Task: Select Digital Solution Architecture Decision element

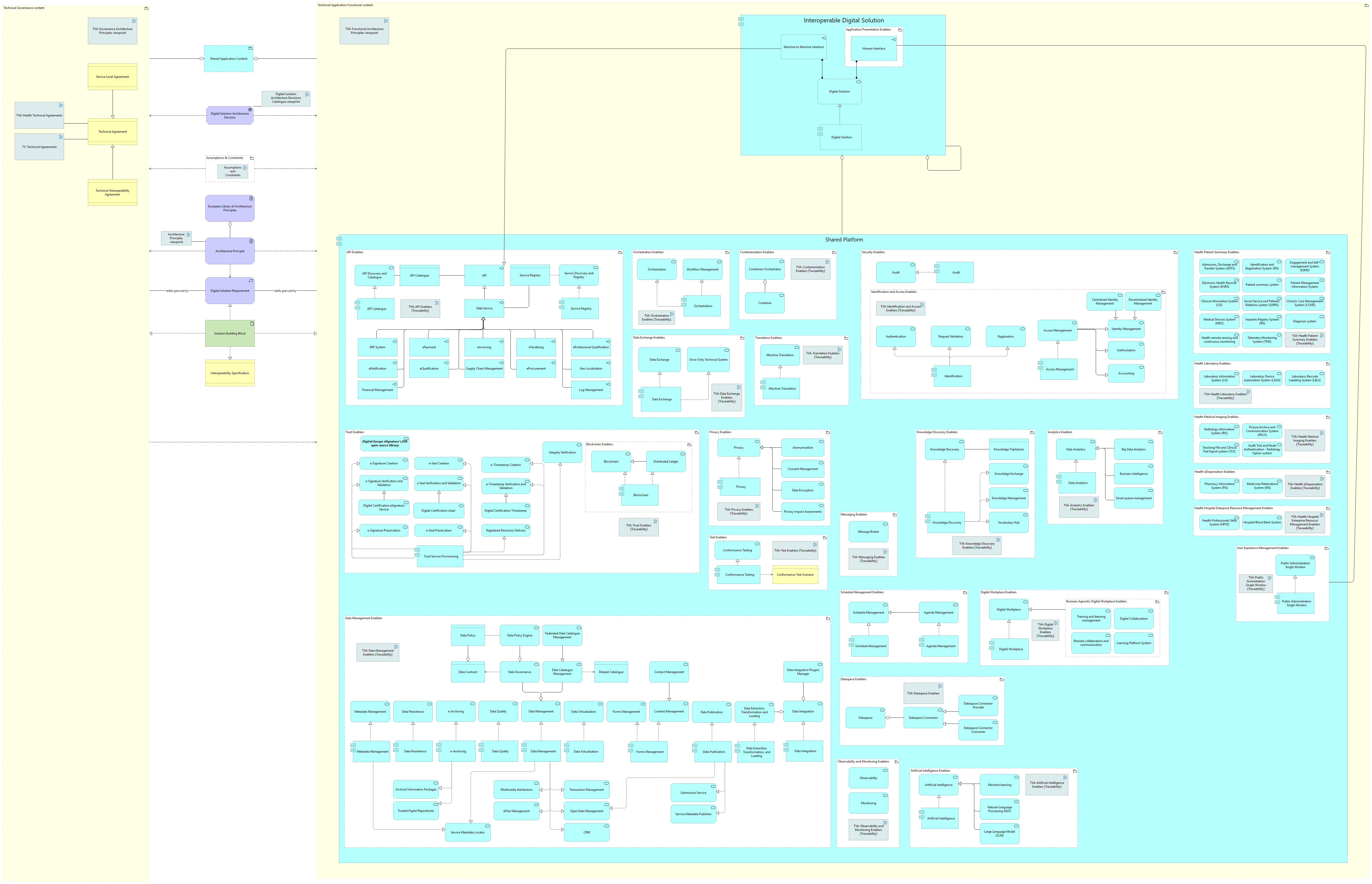Action: (x=229, y=115)
